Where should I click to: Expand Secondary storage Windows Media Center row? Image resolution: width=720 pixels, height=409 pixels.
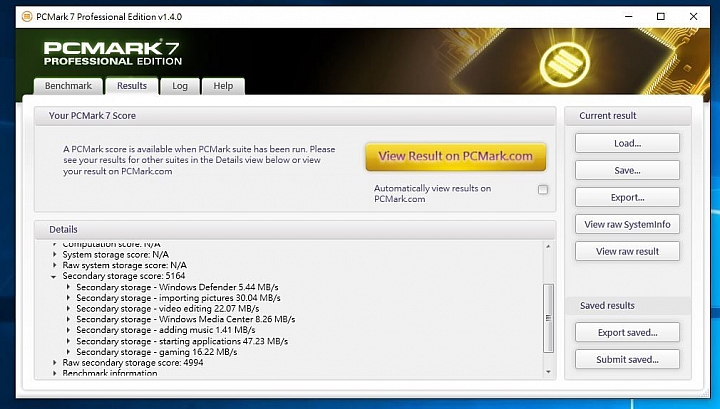point(68,319)
